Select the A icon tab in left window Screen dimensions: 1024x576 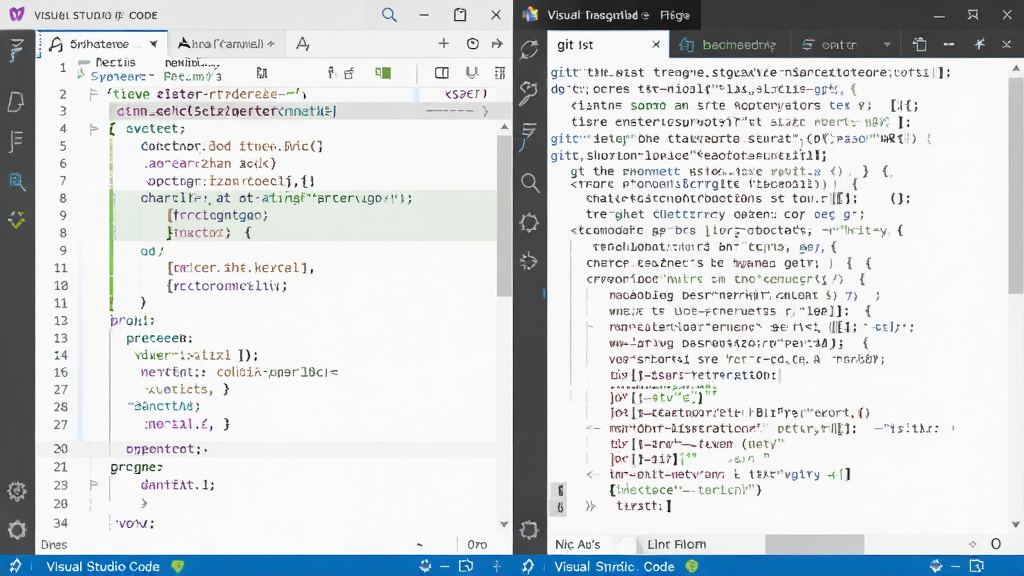[302, 44]
